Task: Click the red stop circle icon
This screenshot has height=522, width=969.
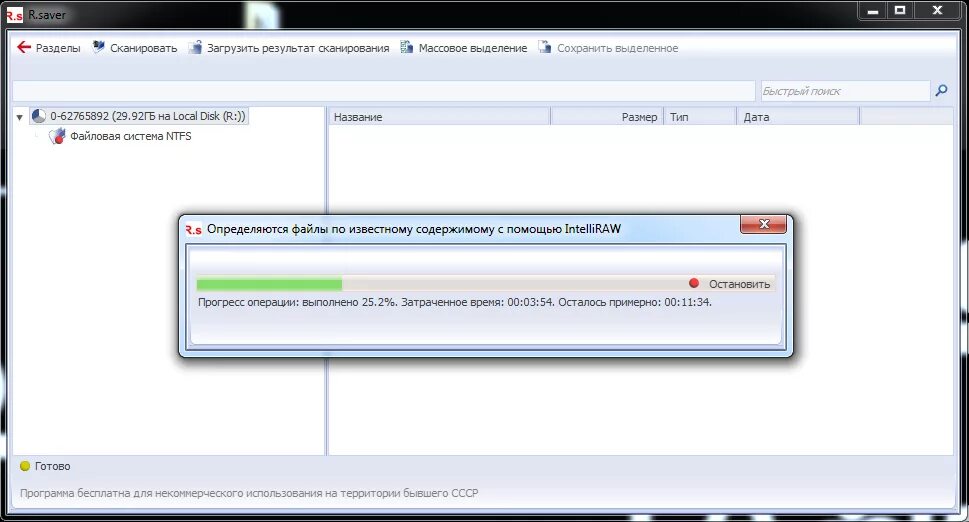Action: pyautogui.click(x=694, y=283)
